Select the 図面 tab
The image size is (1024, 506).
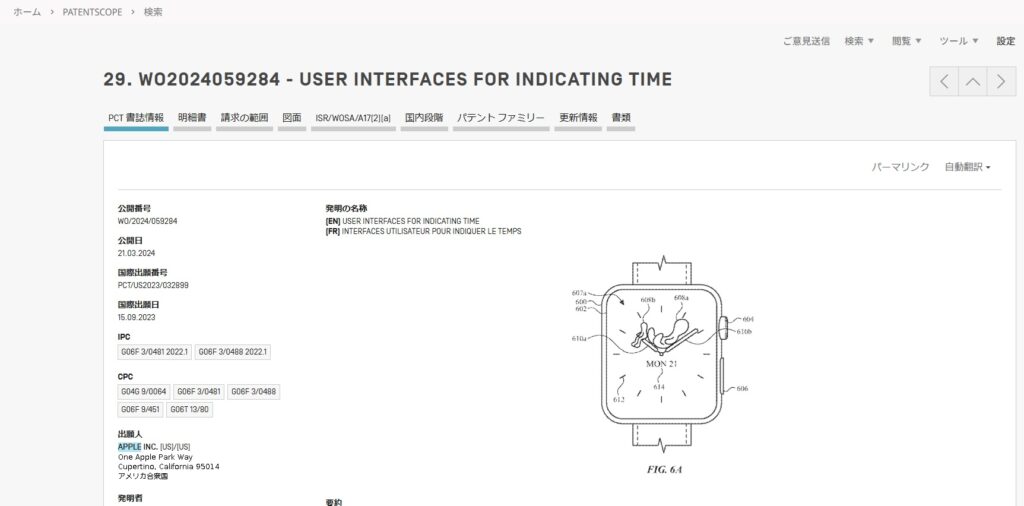292,118
